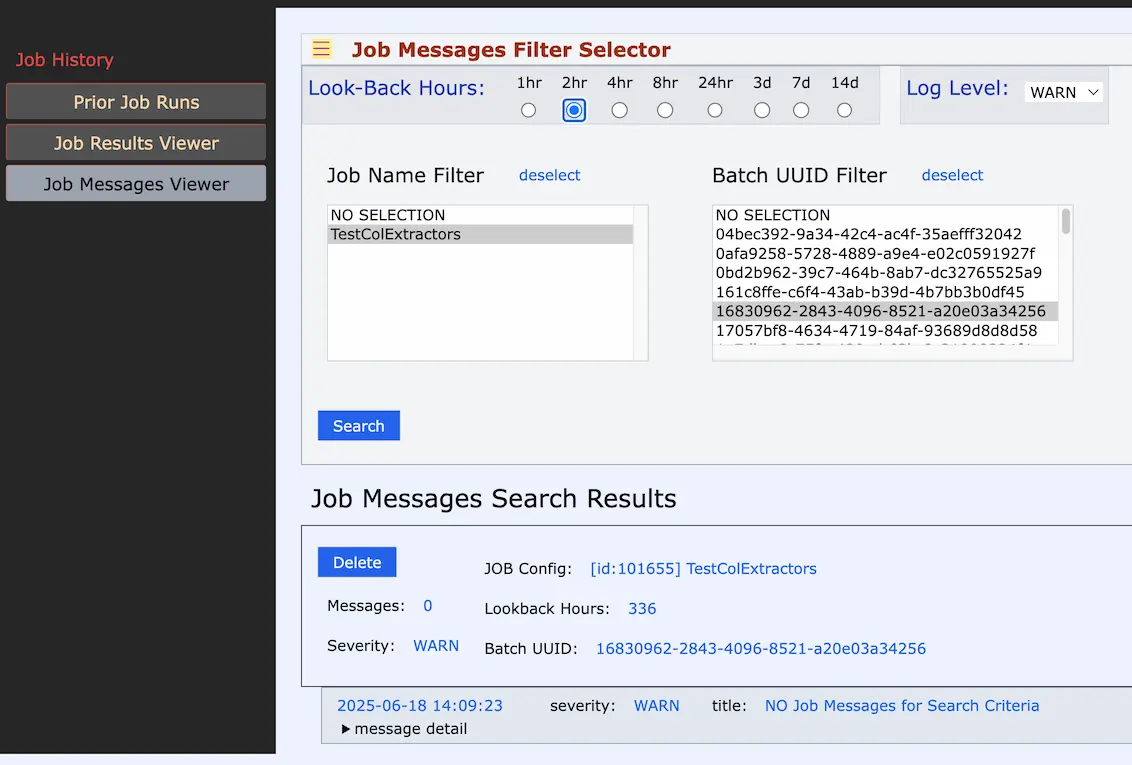The image size is (1132, 765).
Task: Select highlighted UUID 16830962 in Batch UUID list
Action: coord(886,311)
